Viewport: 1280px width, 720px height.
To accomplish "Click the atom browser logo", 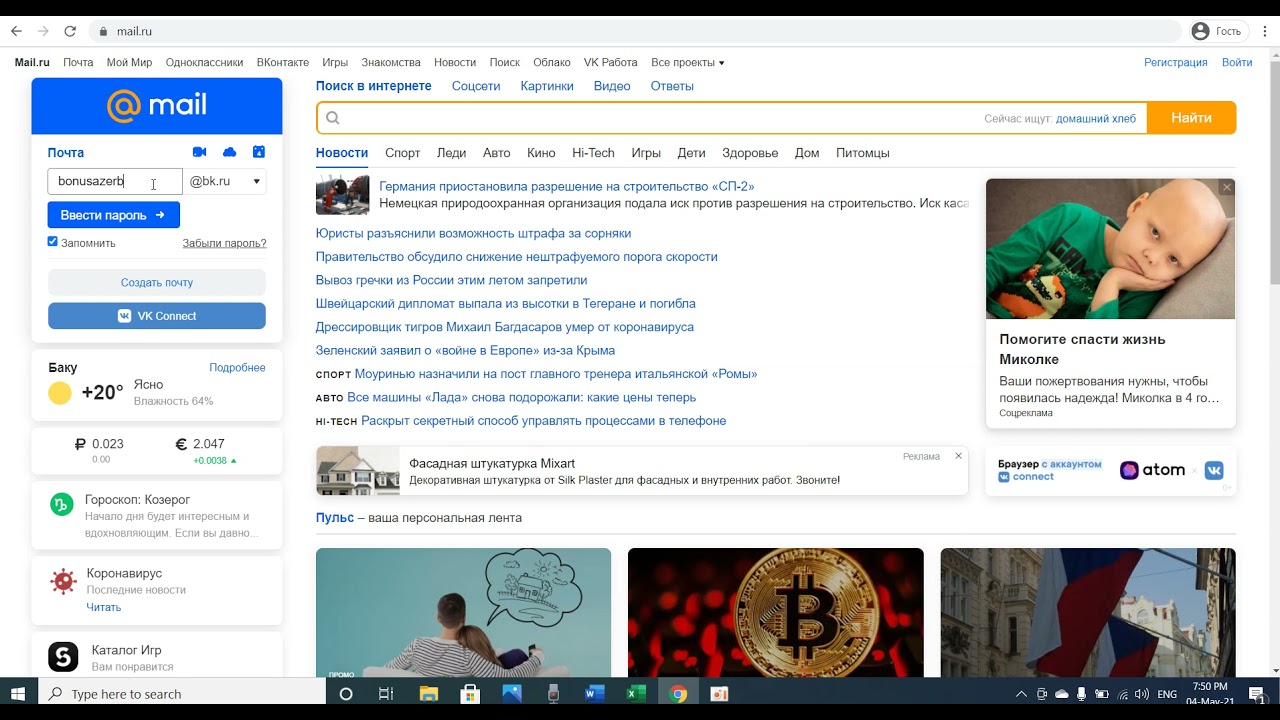I will click(1152, 470).
